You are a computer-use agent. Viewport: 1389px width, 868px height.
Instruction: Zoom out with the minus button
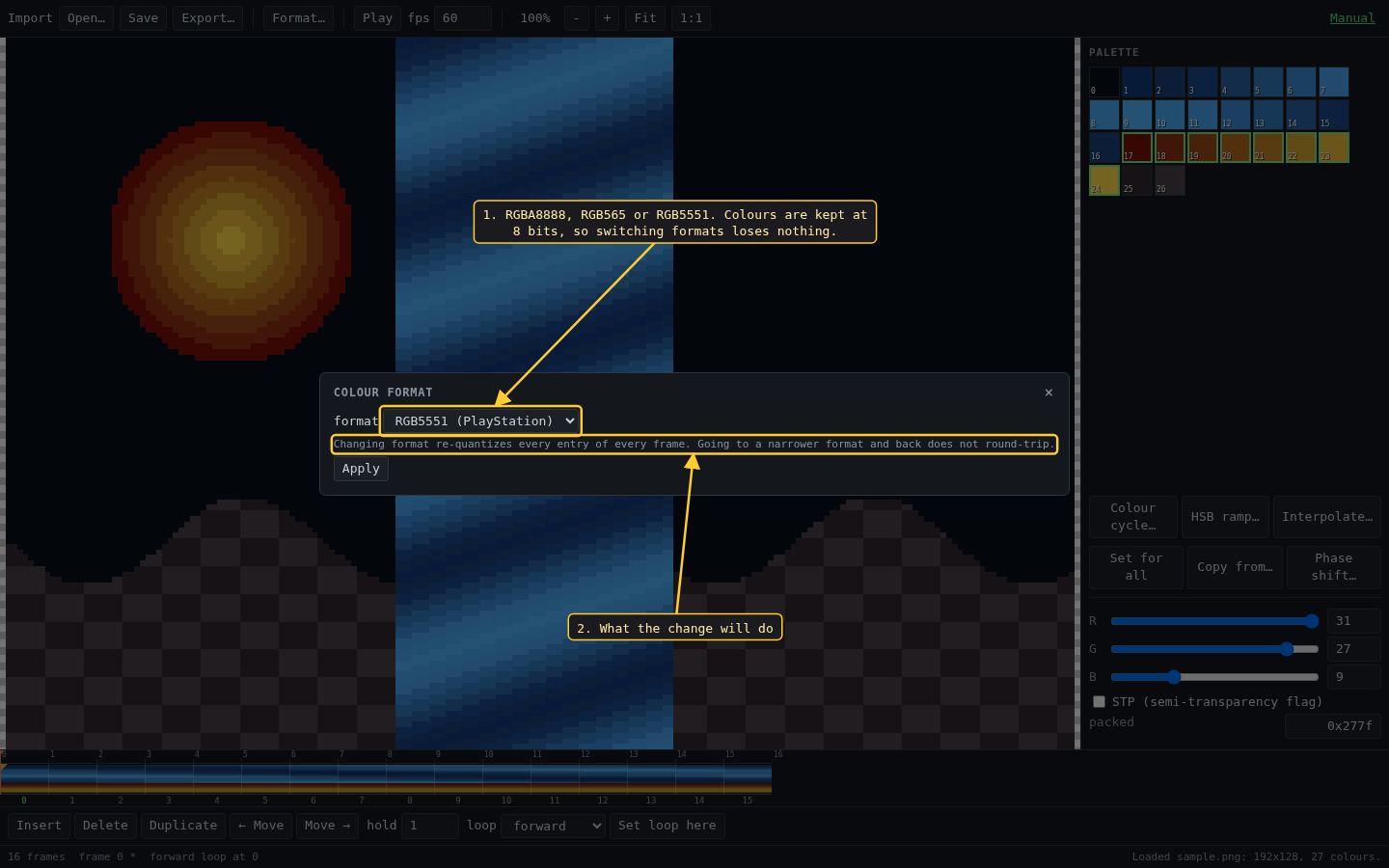(x=577, y=18)
